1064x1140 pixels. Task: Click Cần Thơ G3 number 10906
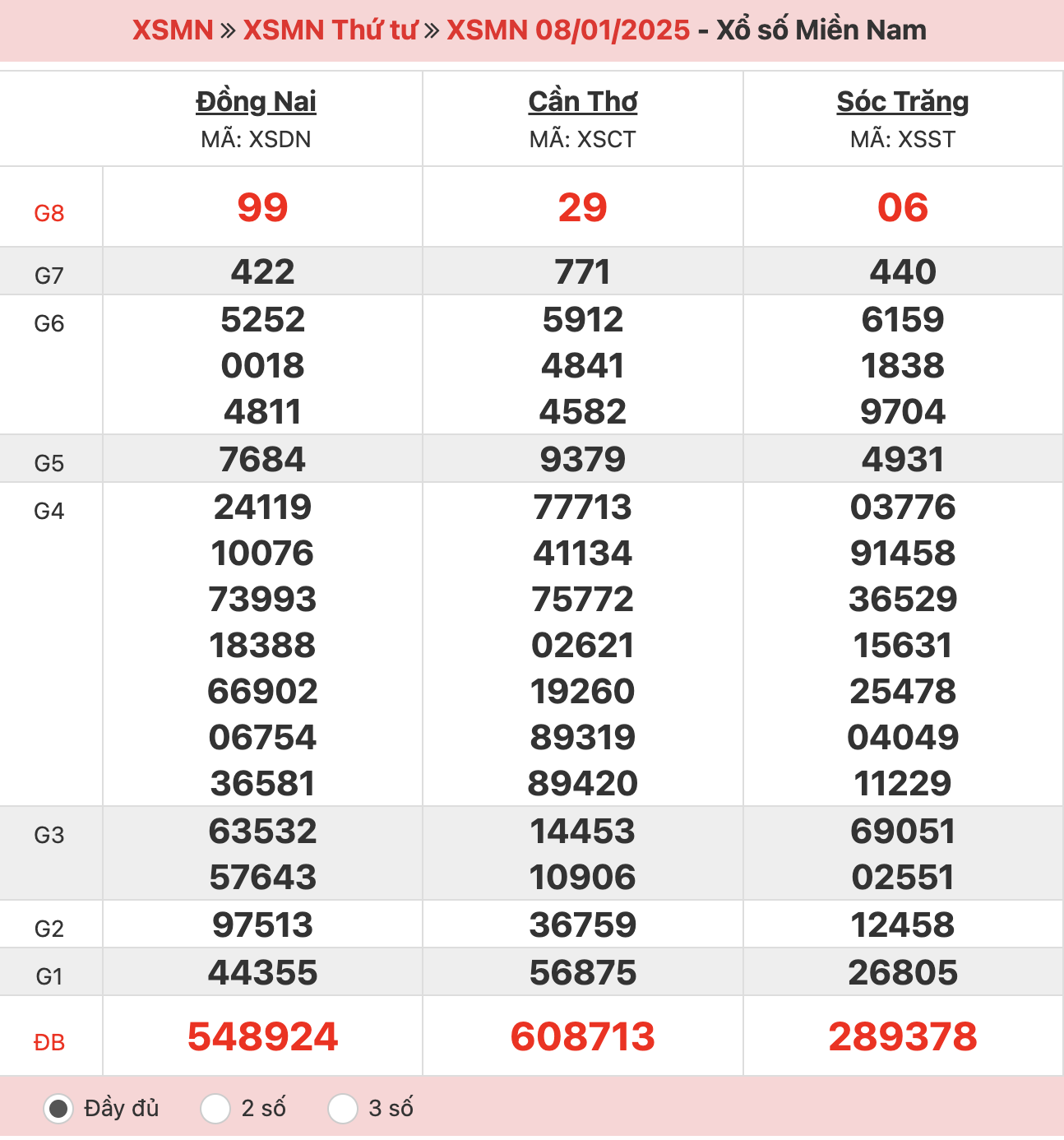pos(582,877)
